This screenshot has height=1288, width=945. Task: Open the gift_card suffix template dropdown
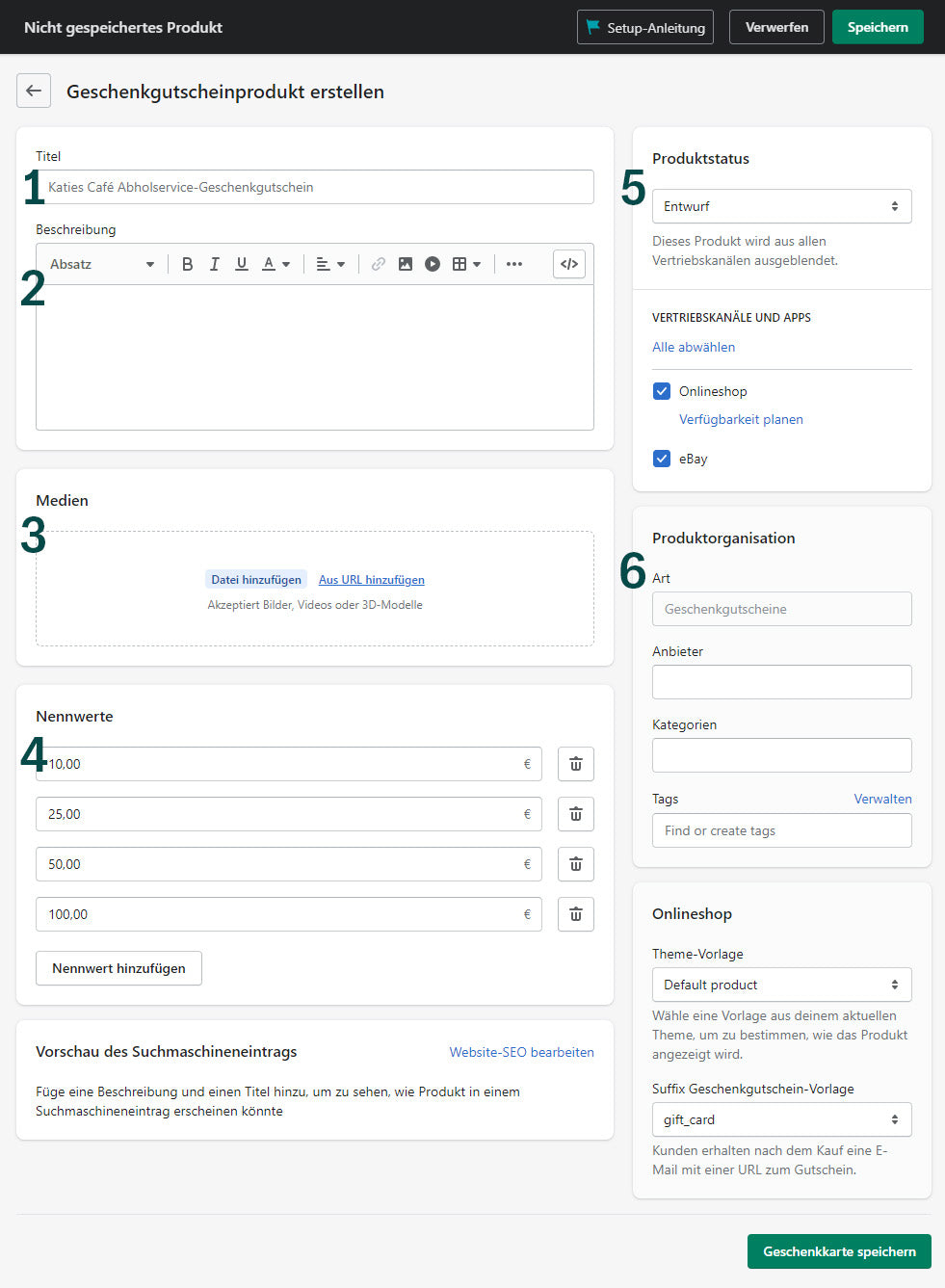tap(781, 1119)
